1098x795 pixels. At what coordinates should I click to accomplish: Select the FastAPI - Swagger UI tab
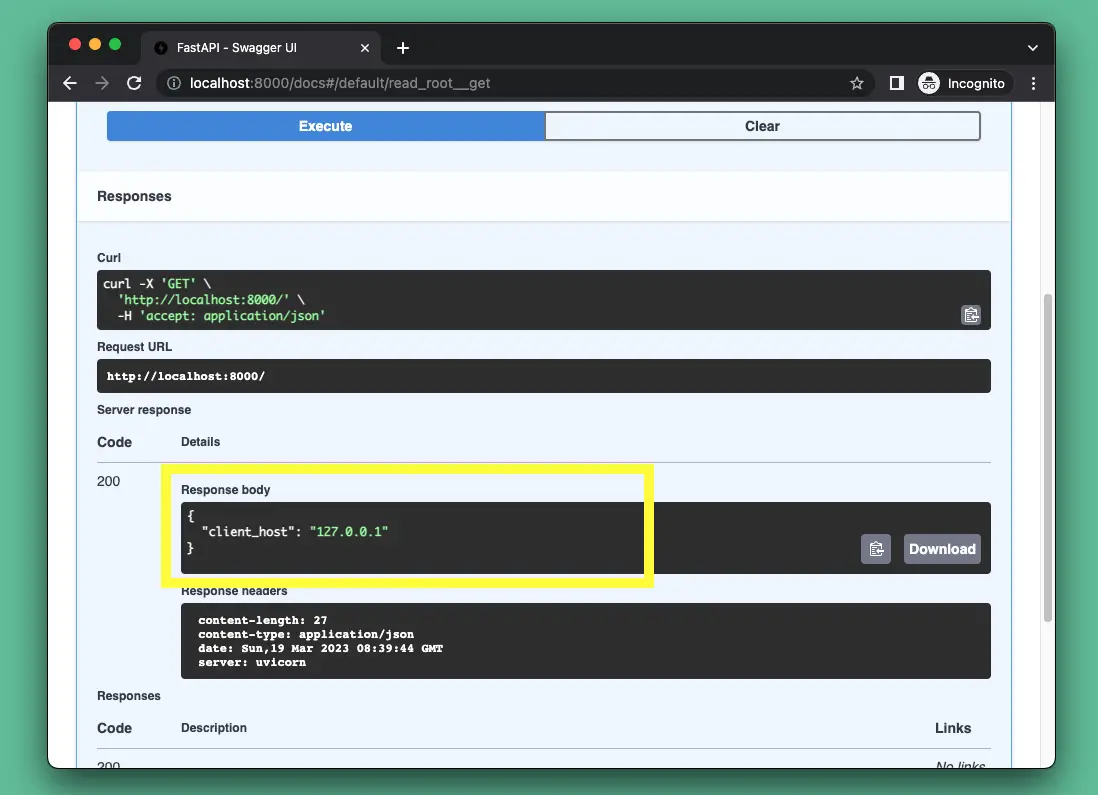pyautogui.click(x=261, y=48)
